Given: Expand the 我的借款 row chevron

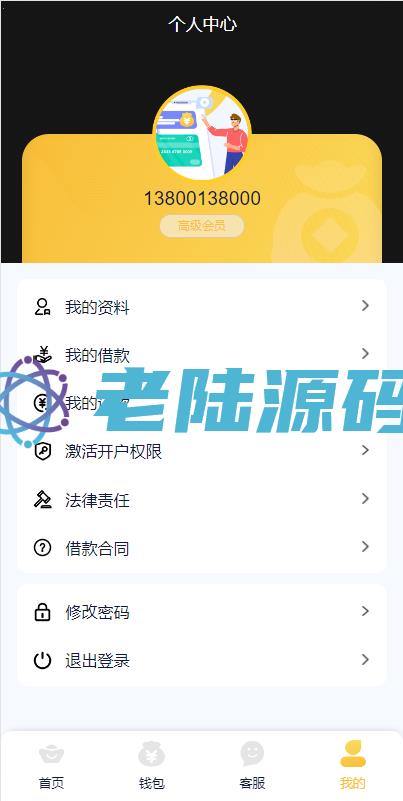Looking at the screenshot, I should point(365,354).
